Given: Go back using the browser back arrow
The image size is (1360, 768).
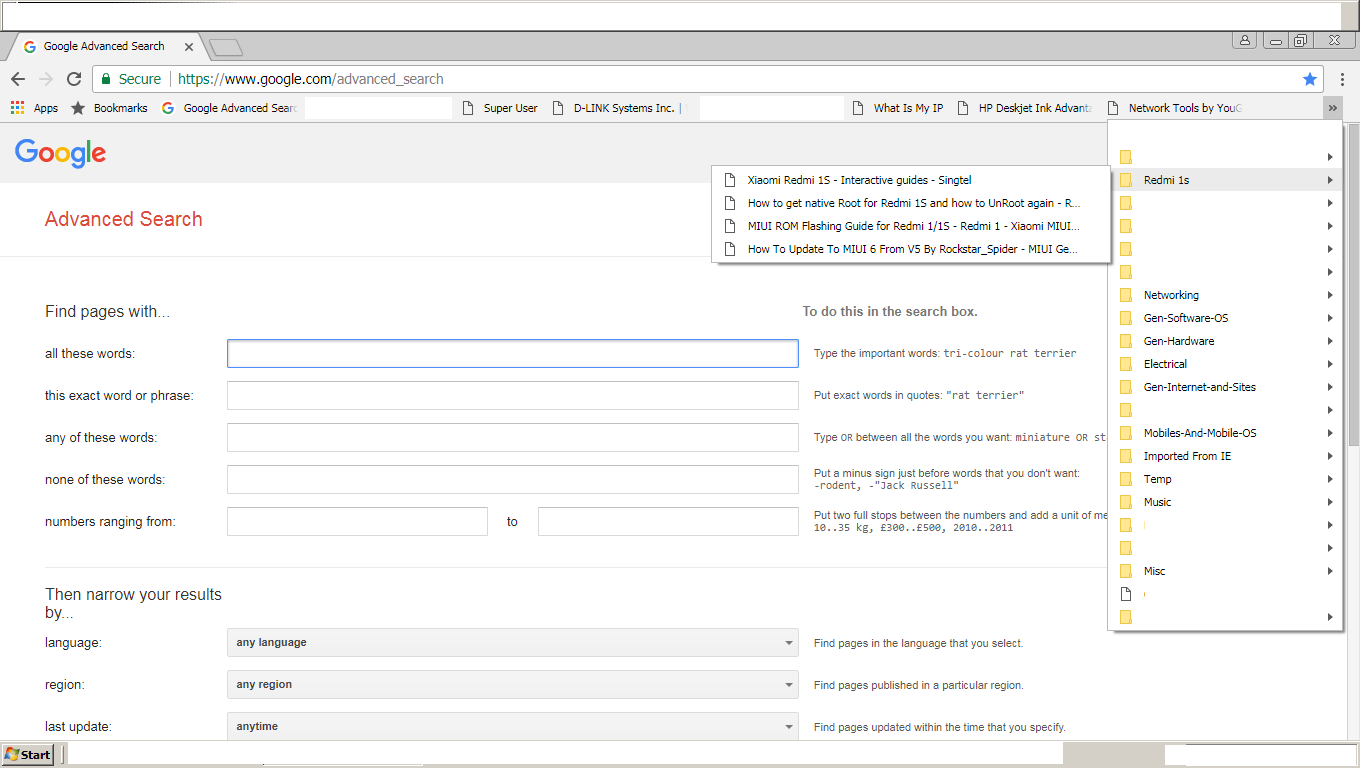Looking at the screenshot, I should click(18, 79).
